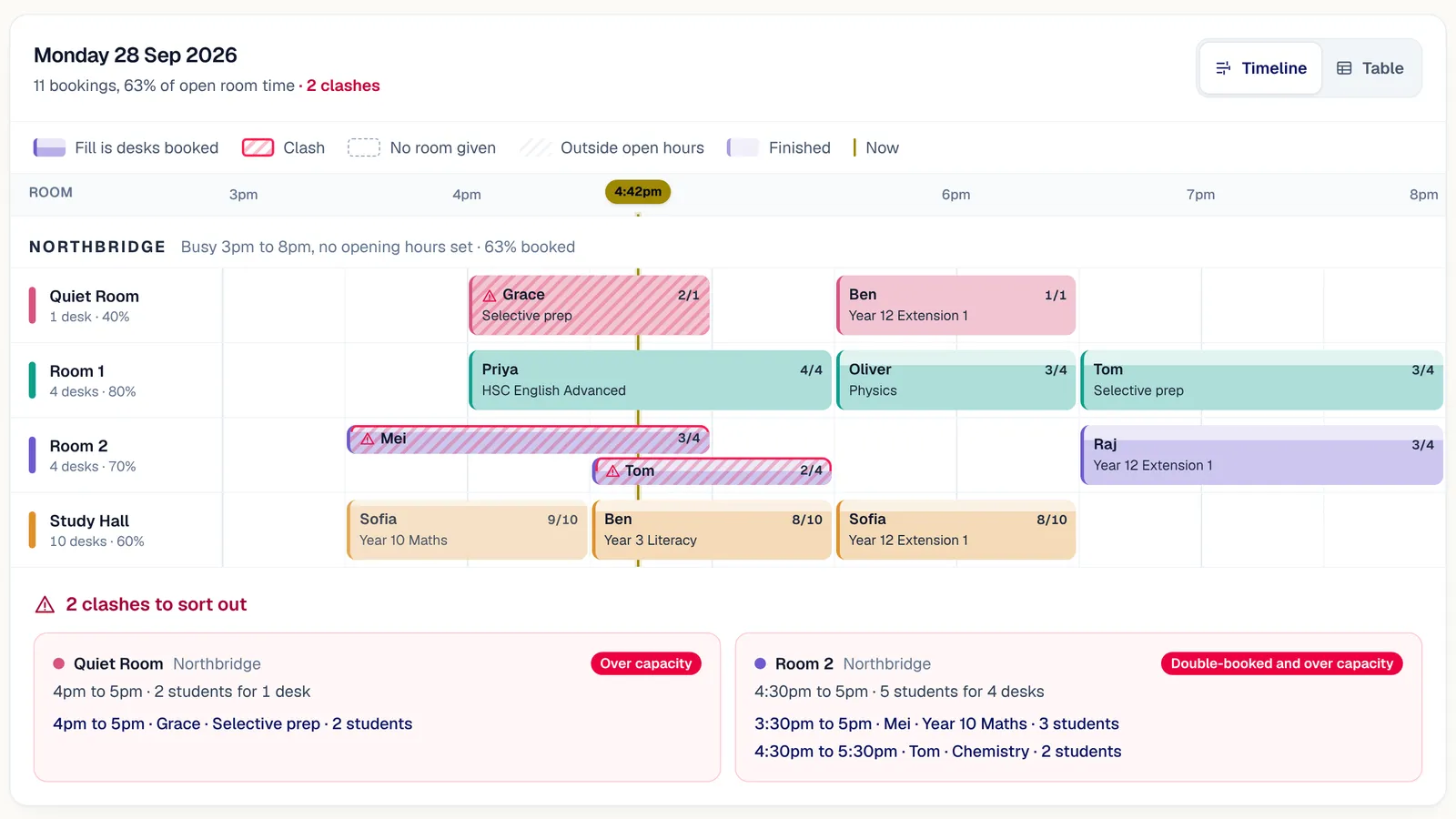1456x819 pixels.
Task: Click the Quiet Room clash card title
Action: (x=118, y=663)
